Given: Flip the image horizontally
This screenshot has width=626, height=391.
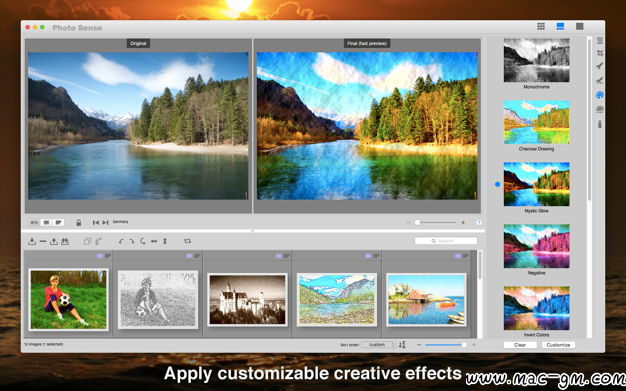Looking at the screenshot, I should pos(154,241).
